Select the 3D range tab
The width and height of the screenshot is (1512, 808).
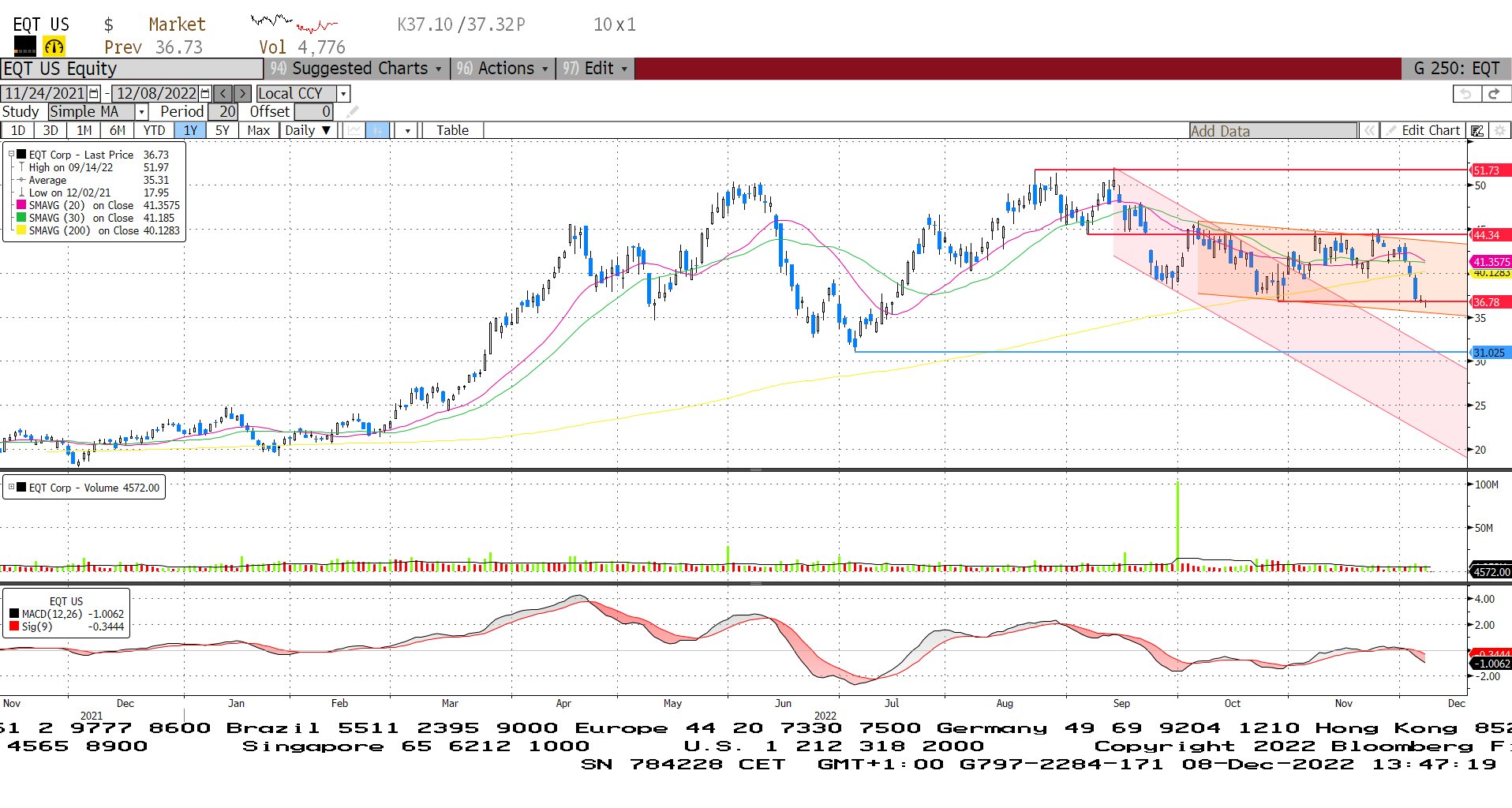pyautogui.click(x=51, y=130)
